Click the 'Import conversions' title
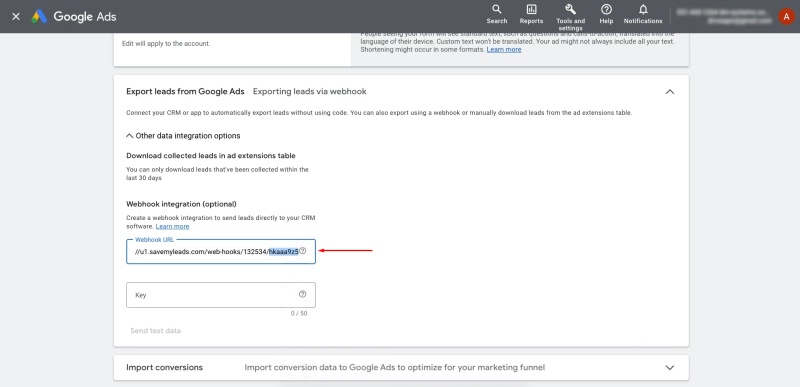The height and width of the screenshot is (387, 800). (164, 368)
